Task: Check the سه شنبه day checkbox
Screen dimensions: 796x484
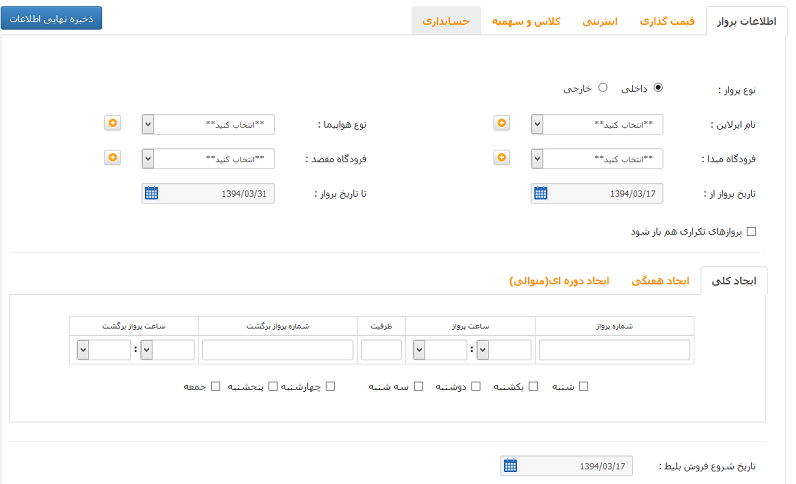Action: point(418,386)
